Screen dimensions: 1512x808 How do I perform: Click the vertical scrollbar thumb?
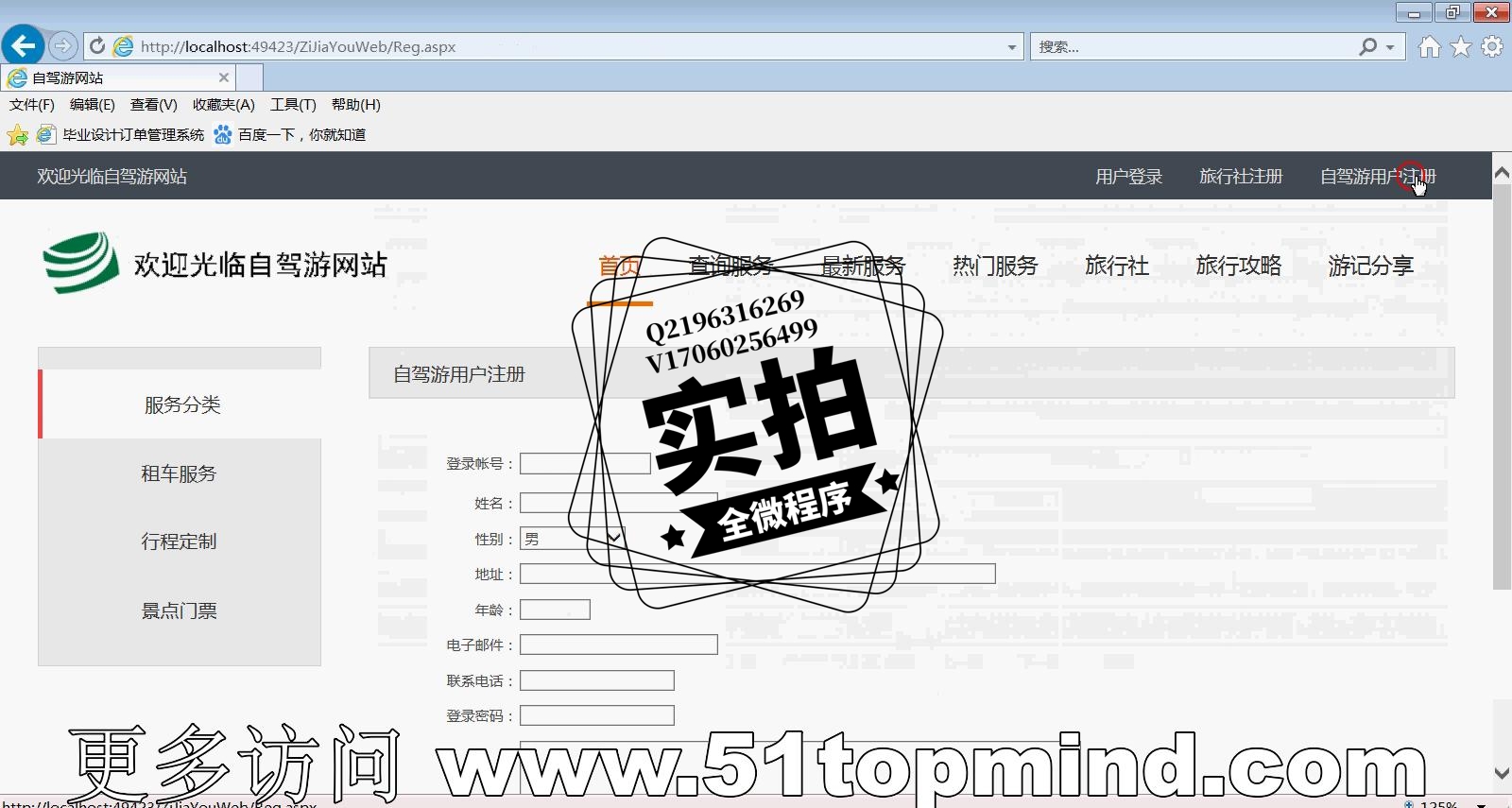pos(1502,387)
